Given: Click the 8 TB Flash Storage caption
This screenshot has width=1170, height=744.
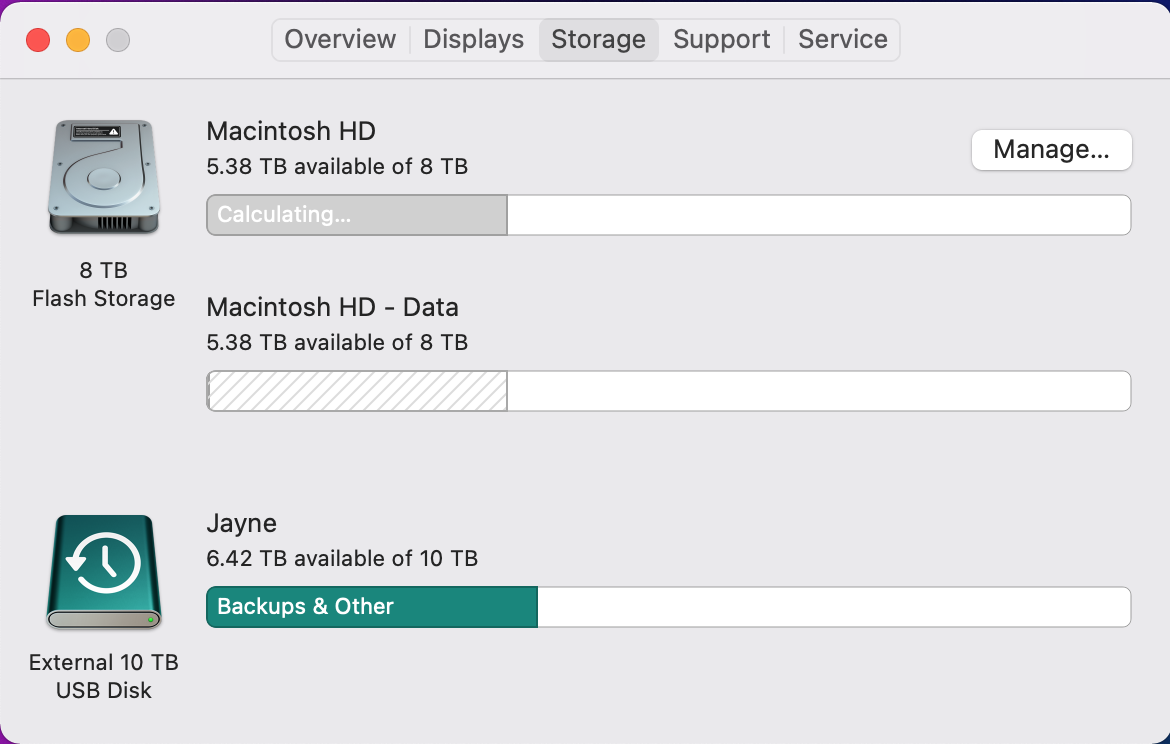Looking at the screenshot, I should [103, 284].
